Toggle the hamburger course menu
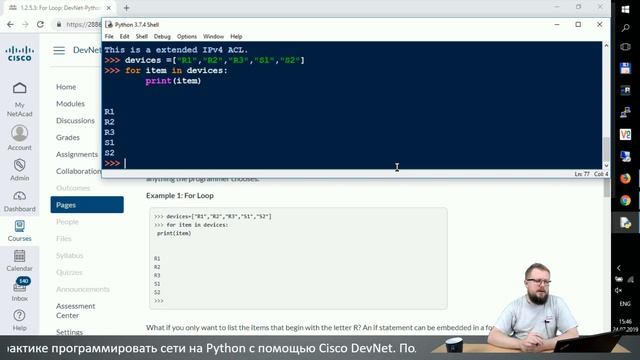640x360 pixels. (x=59, y=51)
